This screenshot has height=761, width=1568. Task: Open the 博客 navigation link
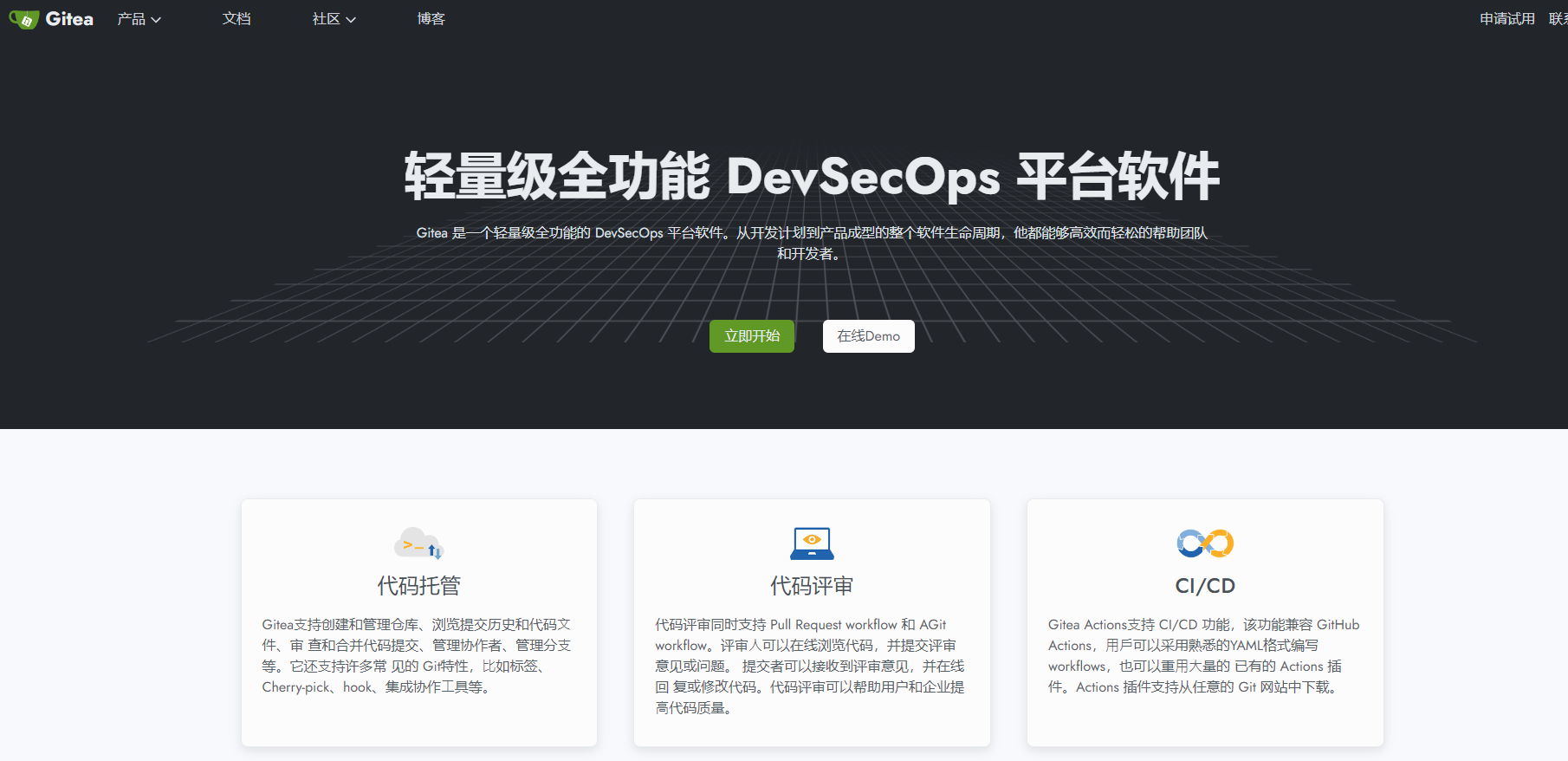(431, 19)
